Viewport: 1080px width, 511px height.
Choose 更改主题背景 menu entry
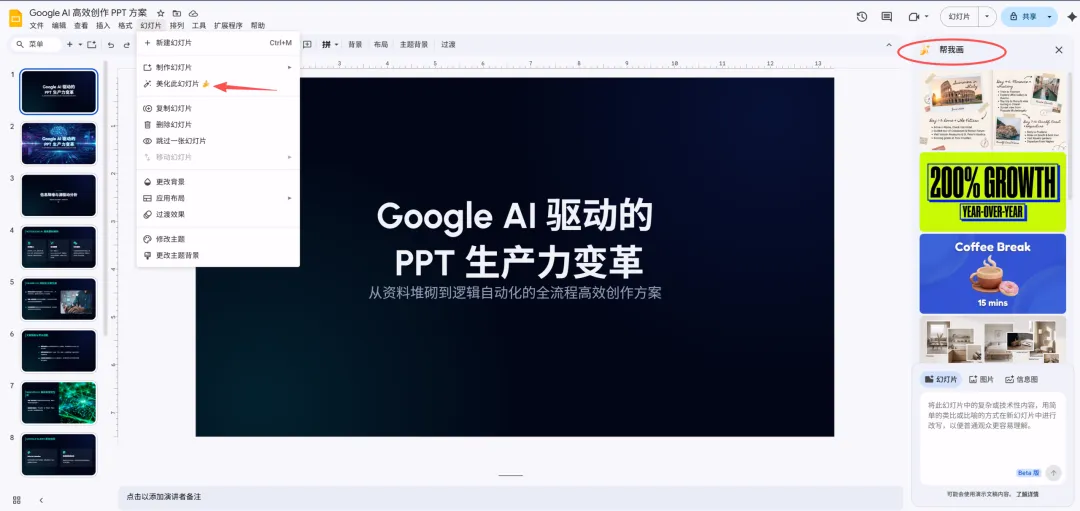(x=218, y=256)
